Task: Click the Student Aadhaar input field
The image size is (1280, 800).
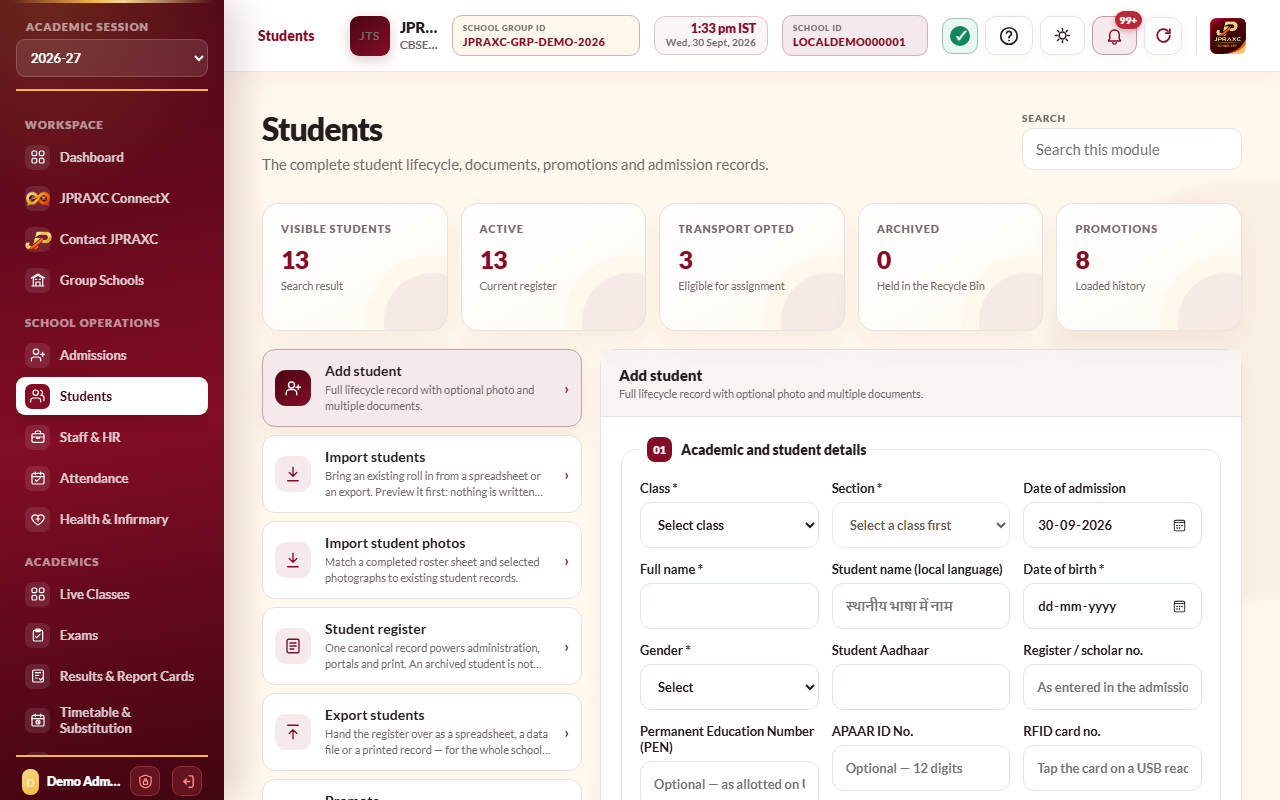Action: [x=921, y=687]
